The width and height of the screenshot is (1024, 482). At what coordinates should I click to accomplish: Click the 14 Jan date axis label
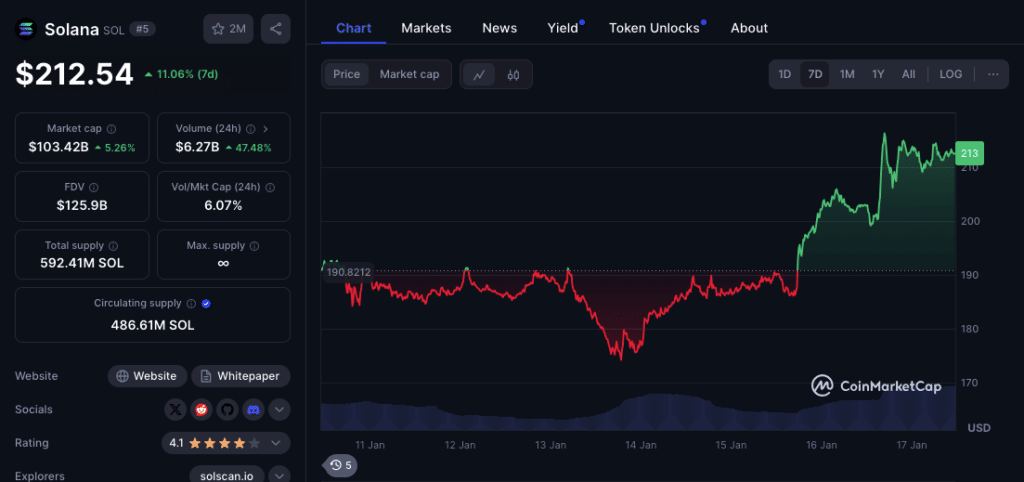(640, 445)
